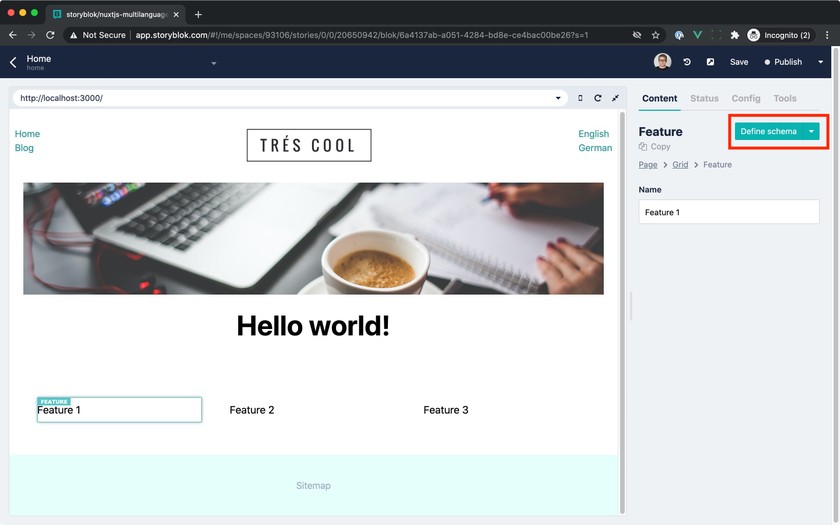Close the storyblok browser tab
The height and width of the screenshot is (525, 840).
click(x=176, y=14)
